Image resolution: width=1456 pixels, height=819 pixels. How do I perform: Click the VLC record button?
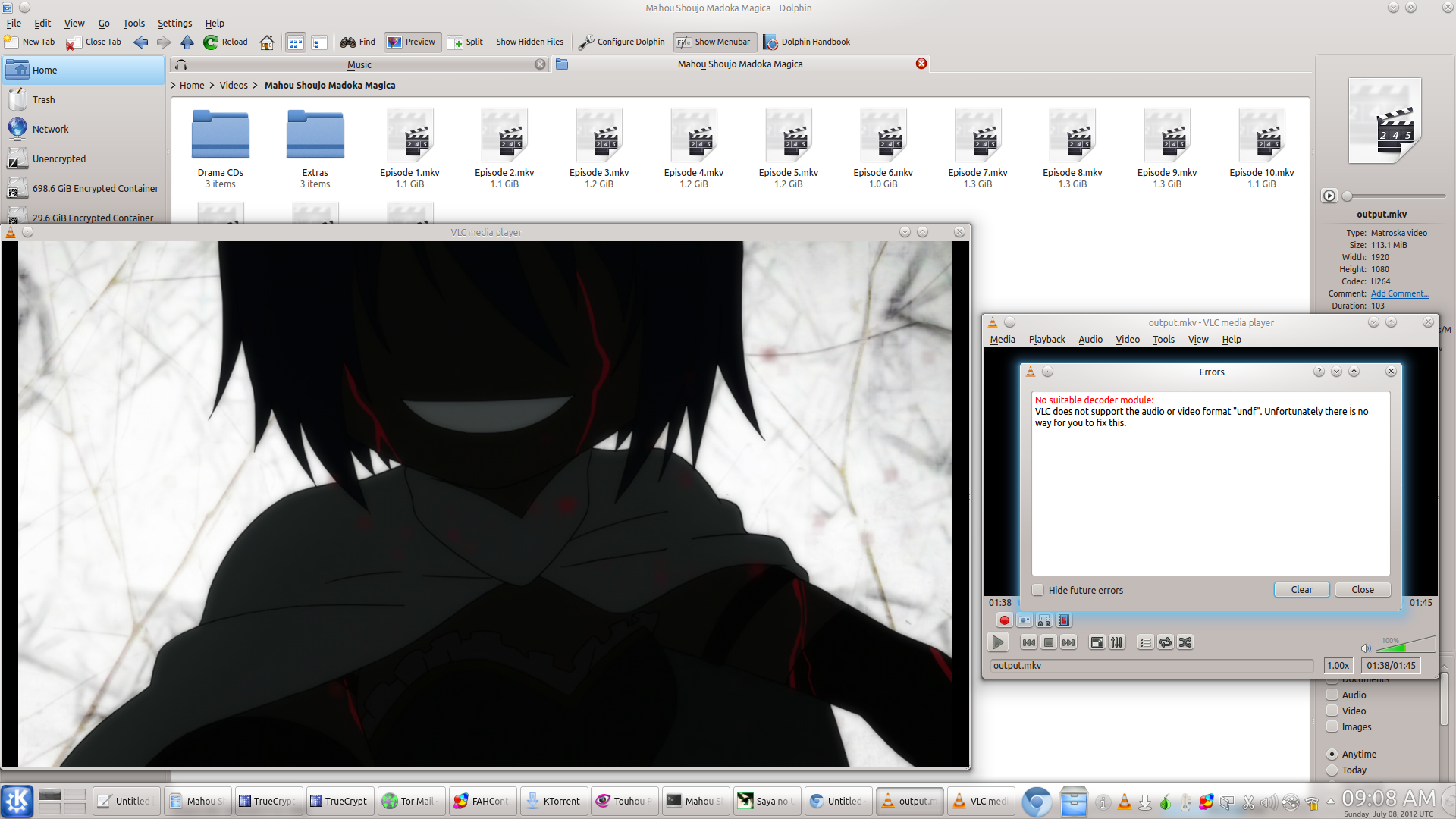click(1004, 620)
